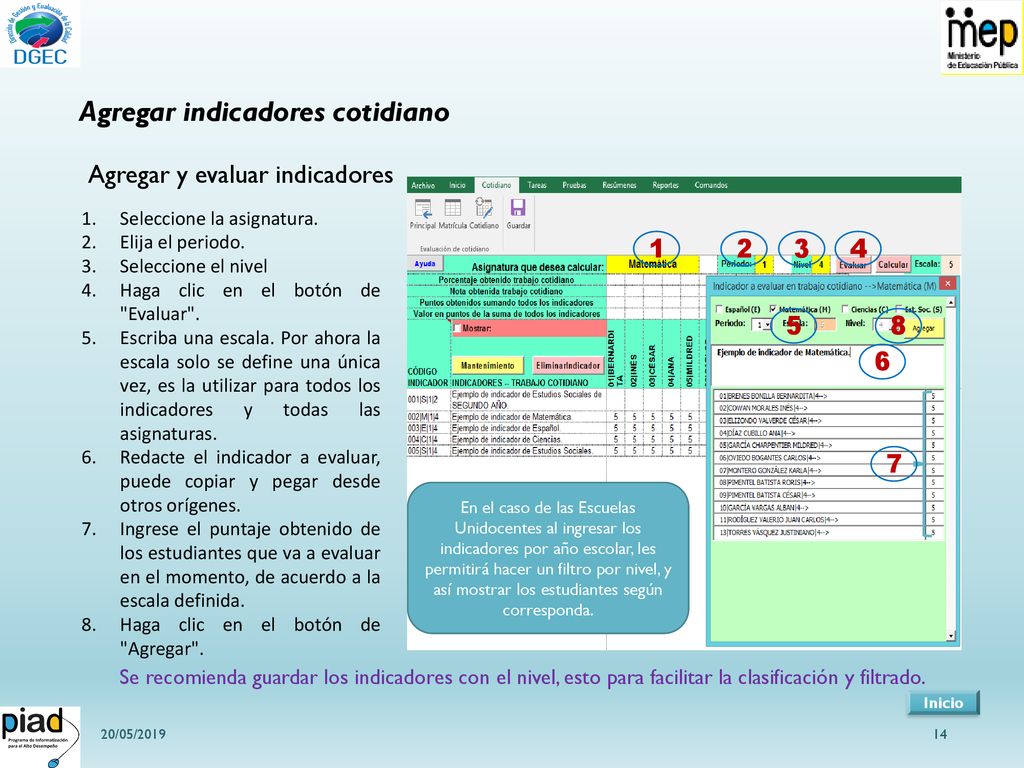Click the Evaluar button
The height and width of the screenshot is (768, 1024).
[x=853, y=264]
